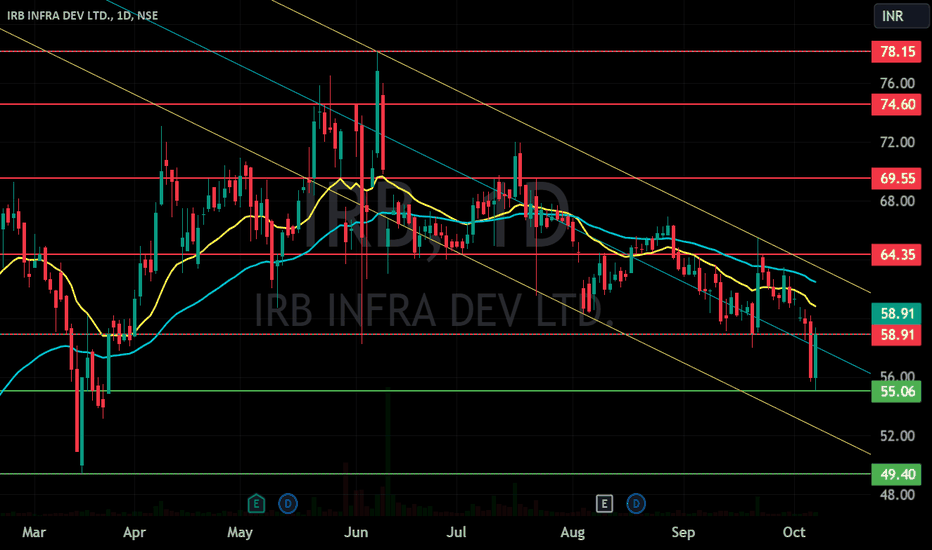The image size is (932, 550).
Task: Click the white earnings E marker near August
Action: 604,504
